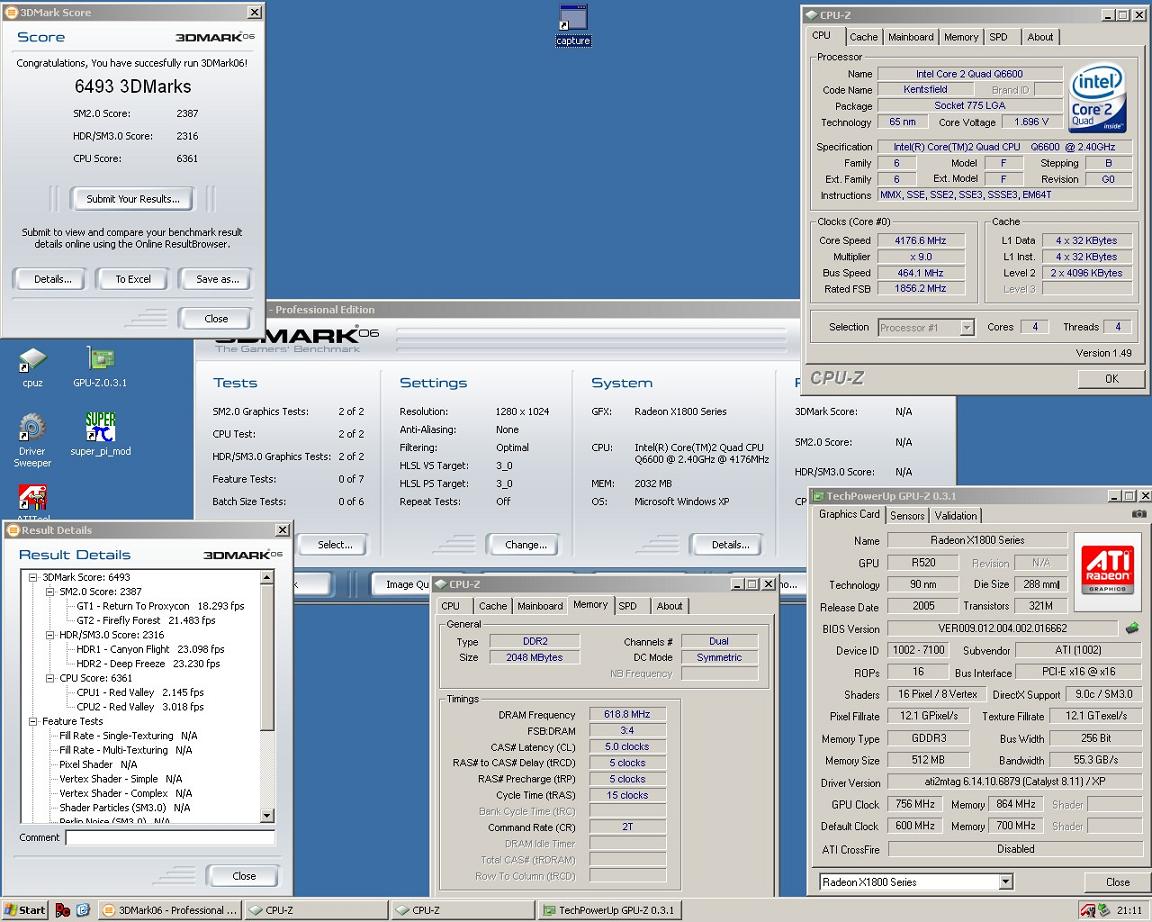Switch to 3DMark06 Professional taskbar item

[170, 910]
